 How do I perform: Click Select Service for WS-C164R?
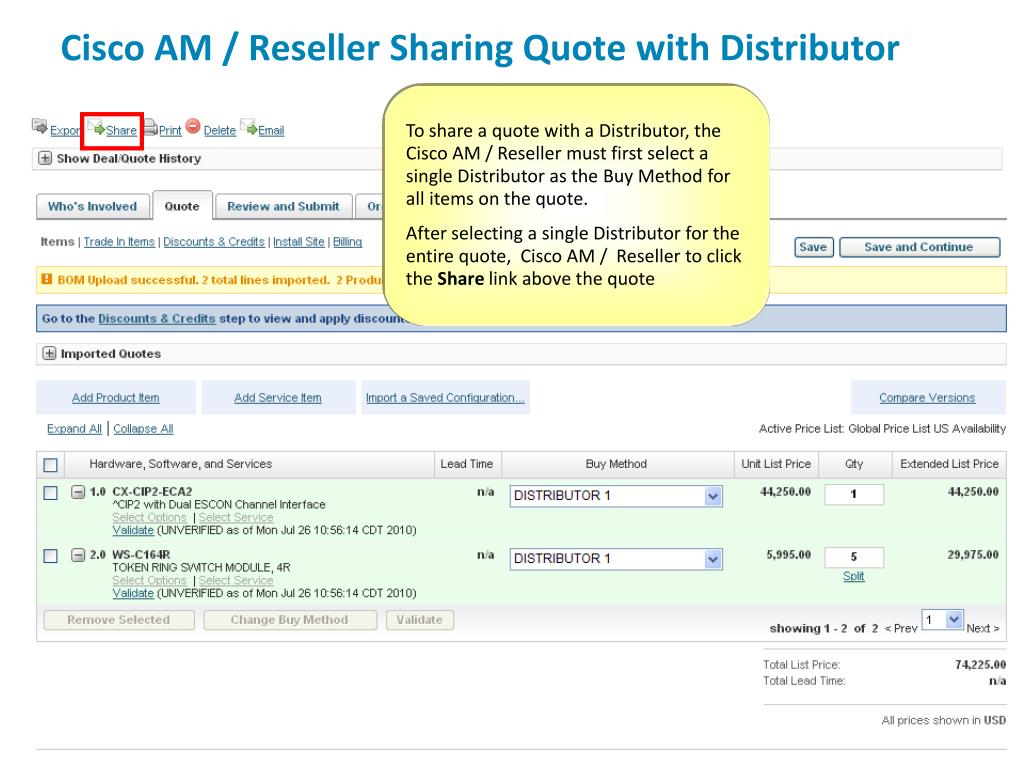(236, 580)
